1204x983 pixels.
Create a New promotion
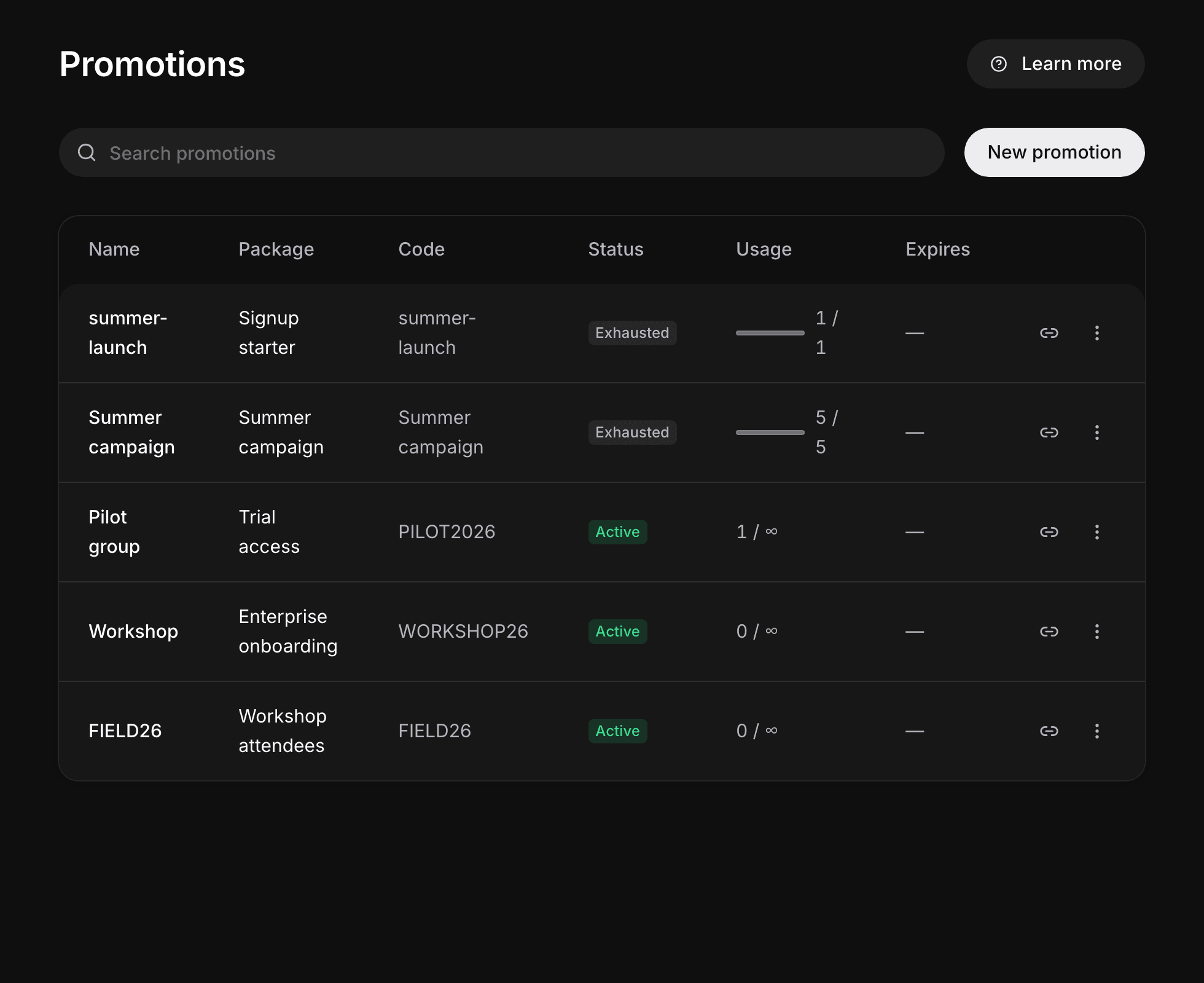pos(1054,152)
